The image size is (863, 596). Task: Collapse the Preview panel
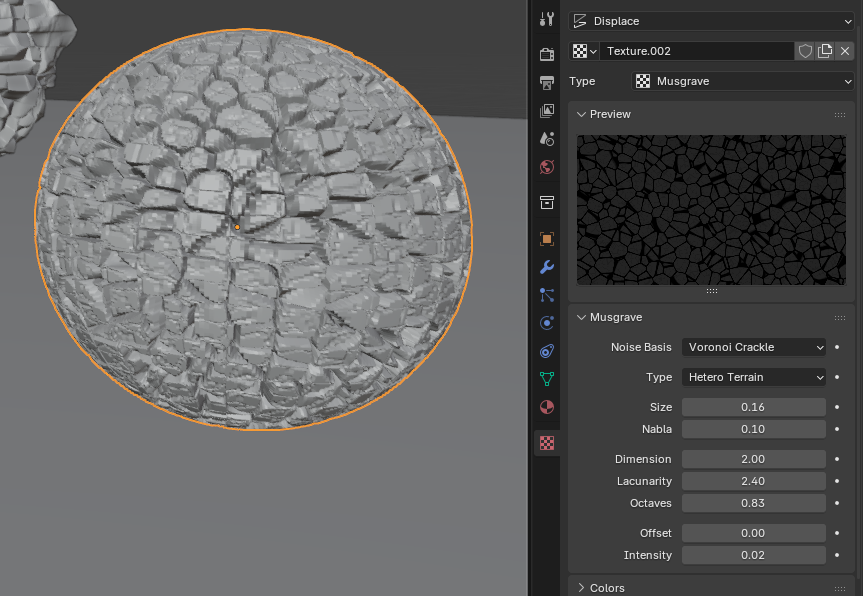coord(609,114)
